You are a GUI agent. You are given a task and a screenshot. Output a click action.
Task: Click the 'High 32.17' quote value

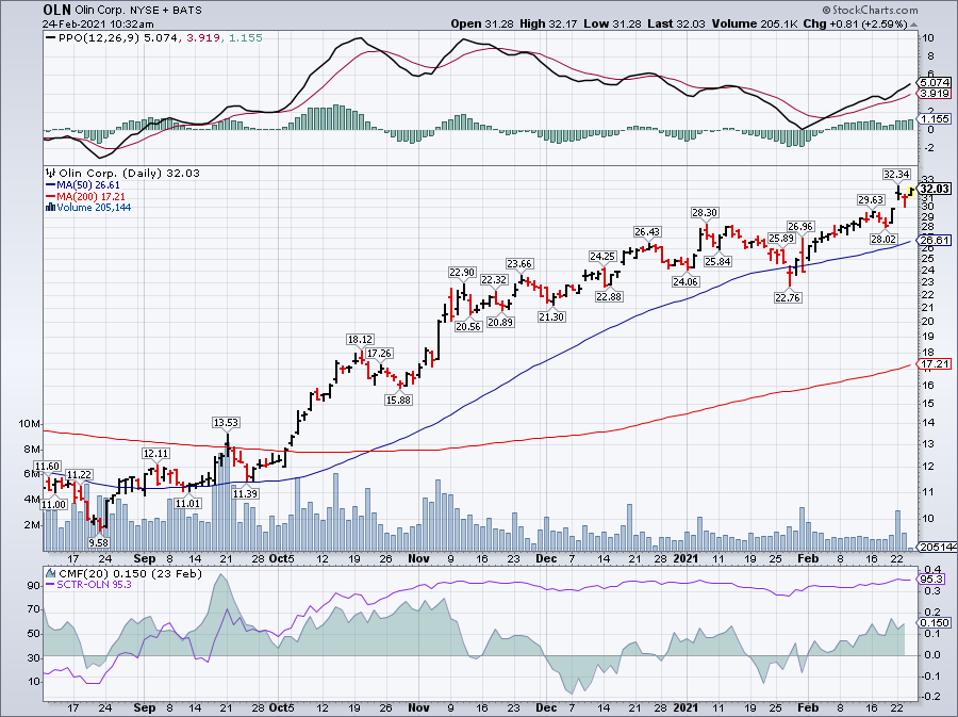point(549,24)
